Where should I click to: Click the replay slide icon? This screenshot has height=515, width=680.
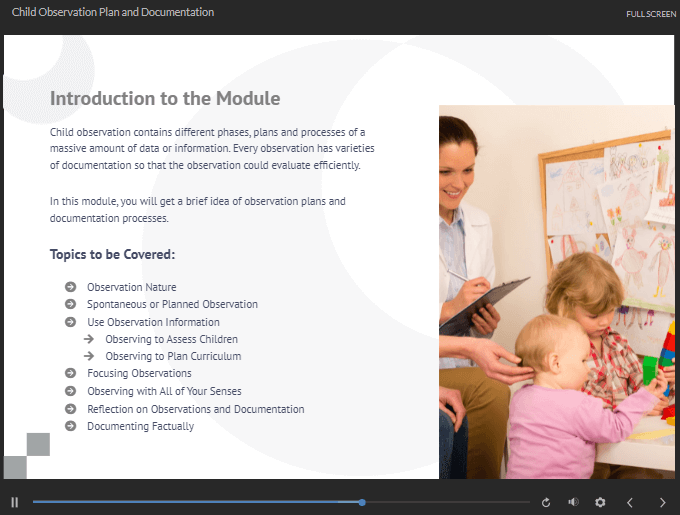546,502
